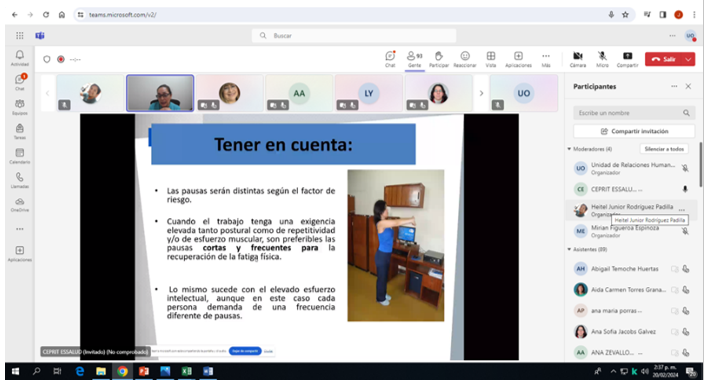The image size is (704, 380).
Task: Click the browser address bar URL
Action: tap(123, 15)
